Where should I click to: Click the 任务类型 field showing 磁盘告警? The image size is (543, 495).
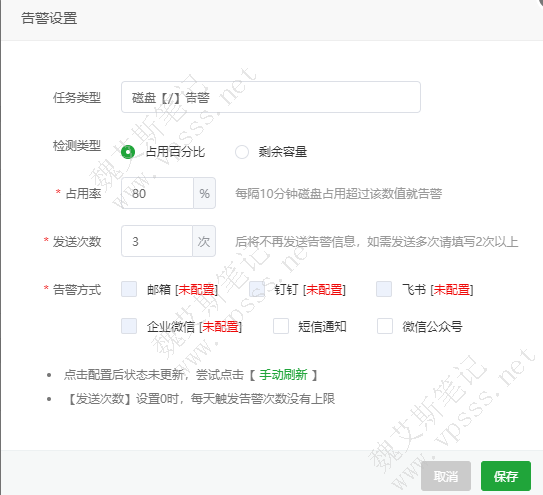tap(271, 97)
